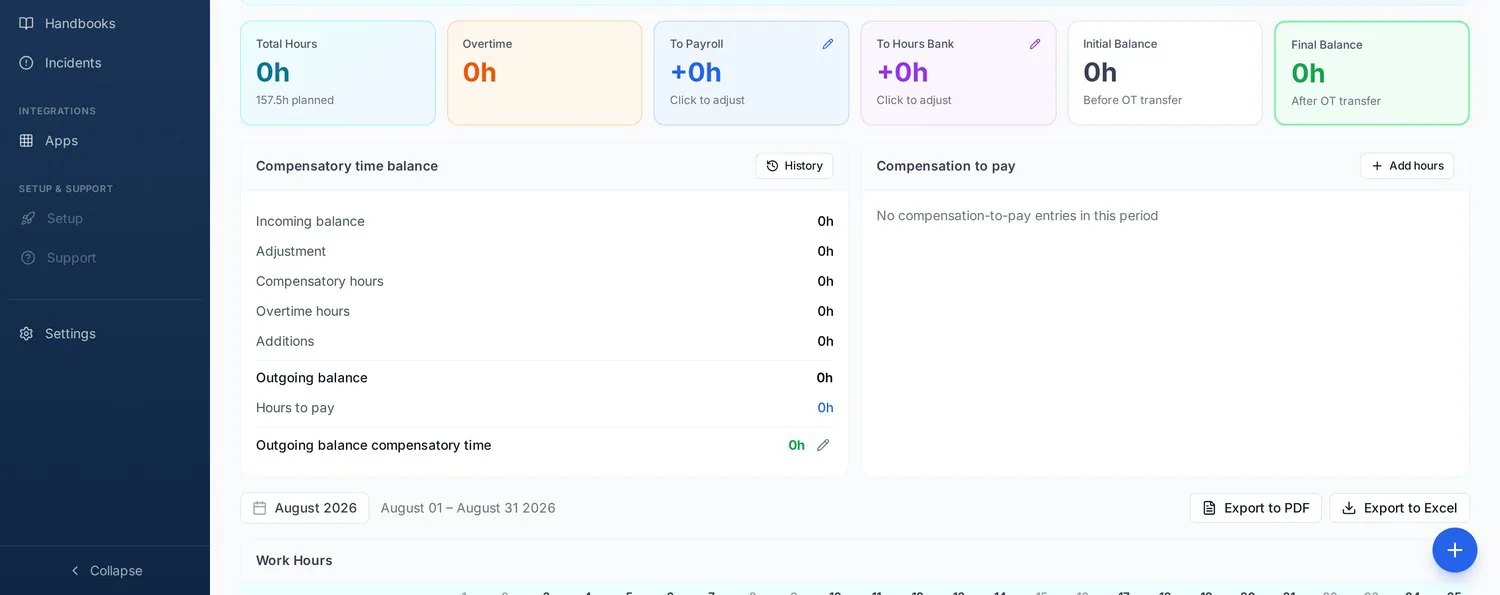
Task: Click the Settings gear icon
Action: pyautogui.click(x=26, y=333)
